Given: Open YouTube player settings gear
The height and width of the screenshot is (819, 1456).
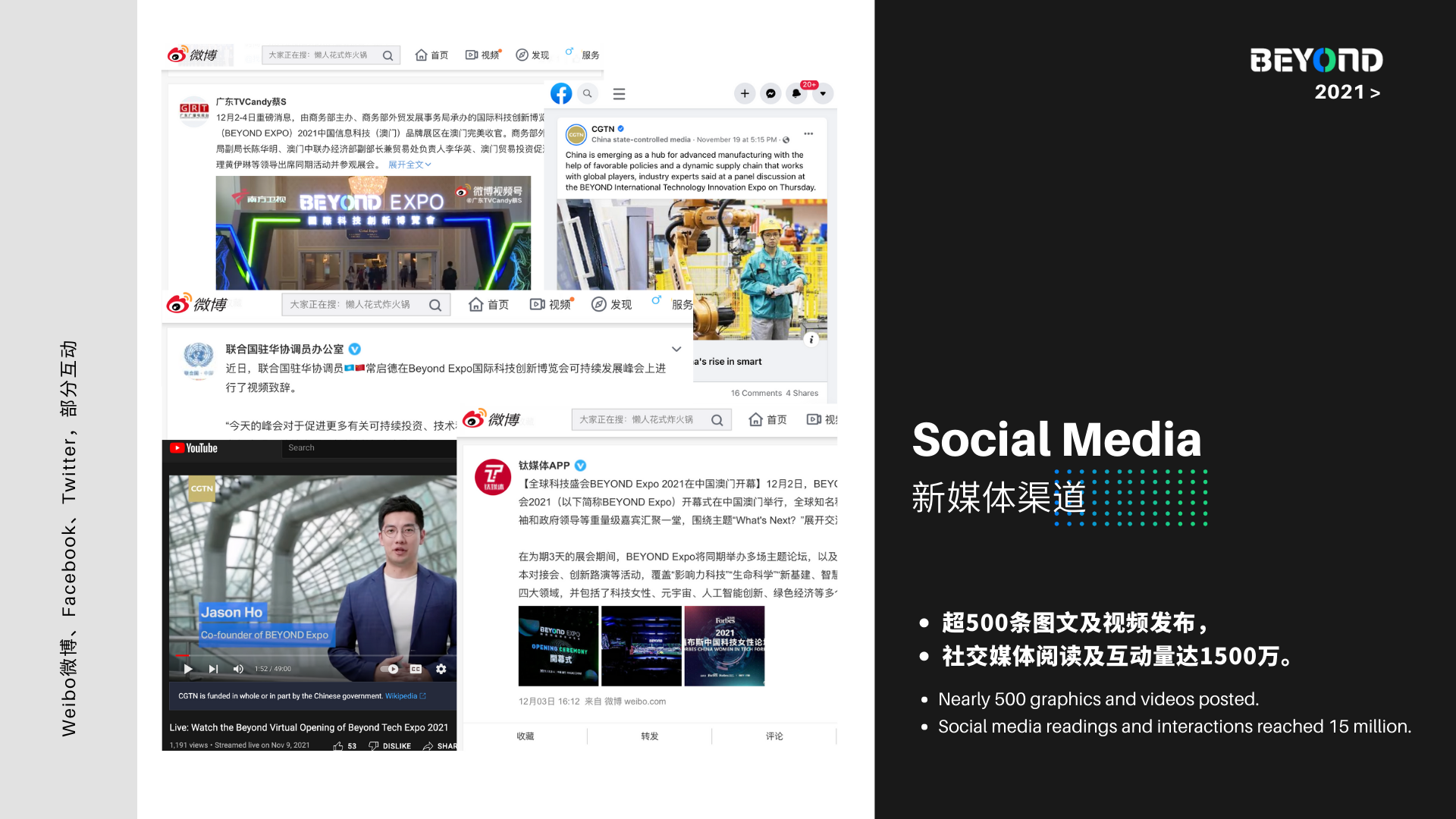Looking at the screenshot, I should coord(441,669).
